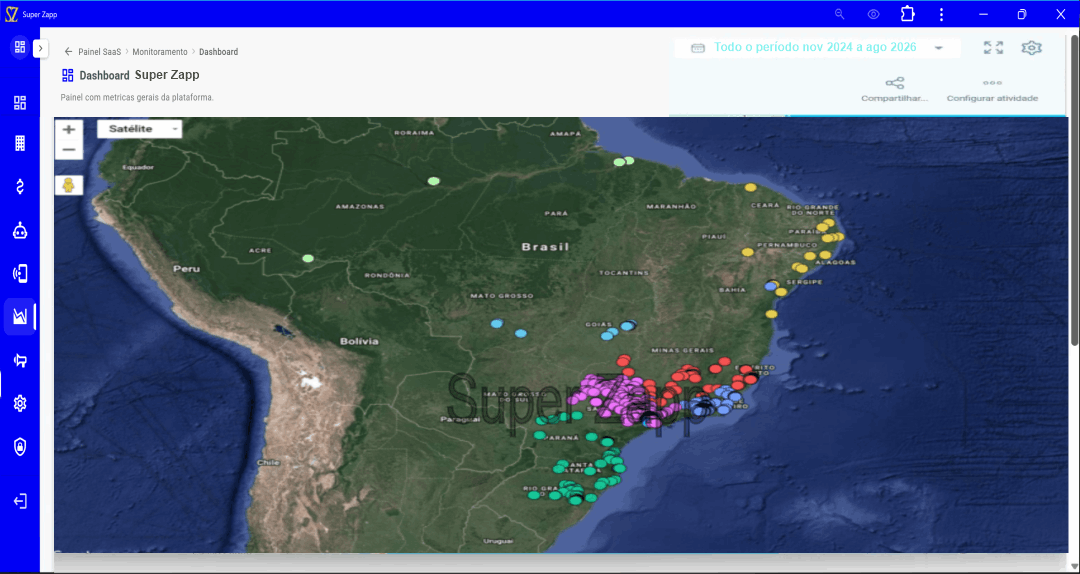This screenshot has height=574, width=1080.
Task: Click the yellow marker in Ceará
Action: 750,187
